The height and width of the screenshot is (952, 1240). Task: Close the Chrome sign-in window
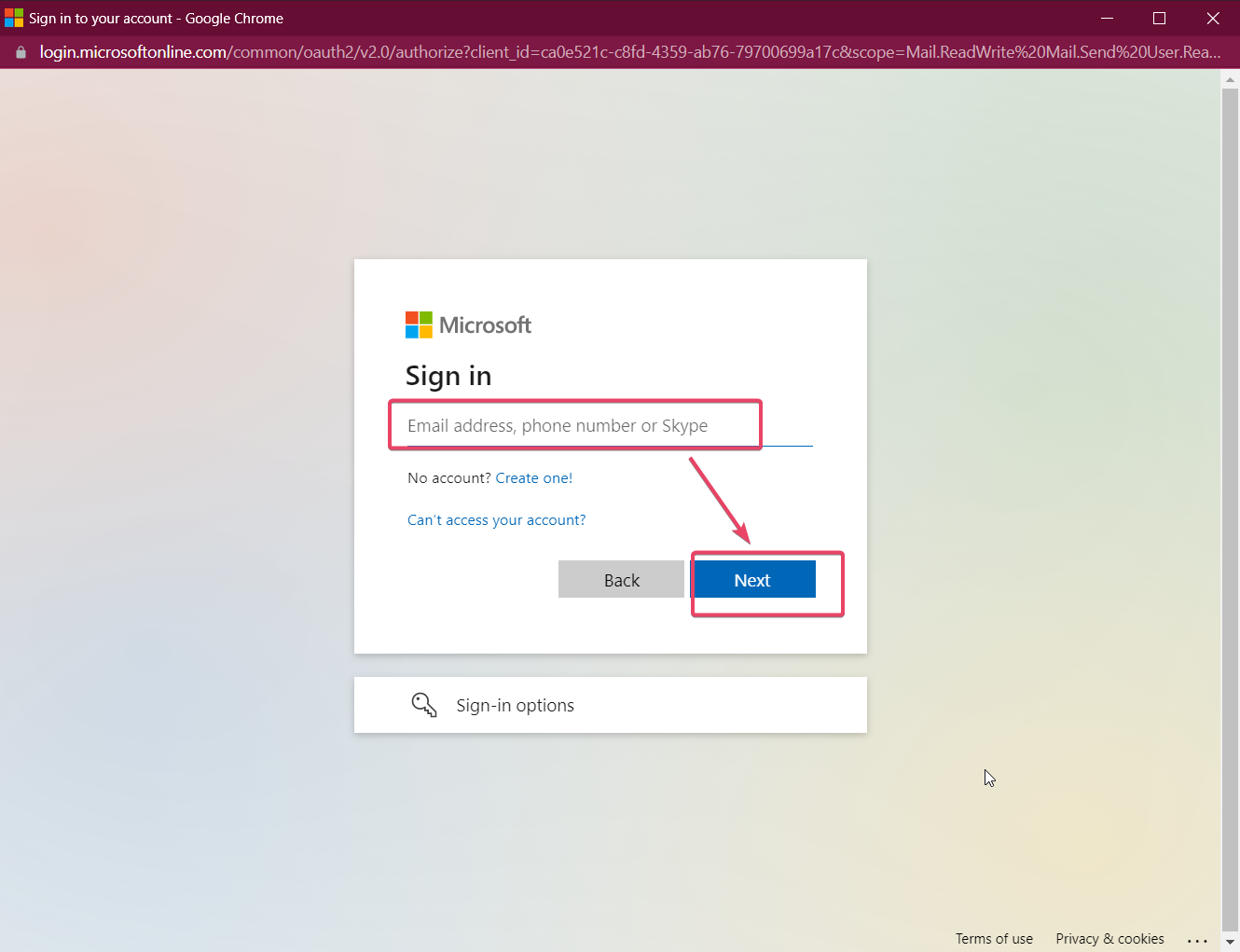1213,18
